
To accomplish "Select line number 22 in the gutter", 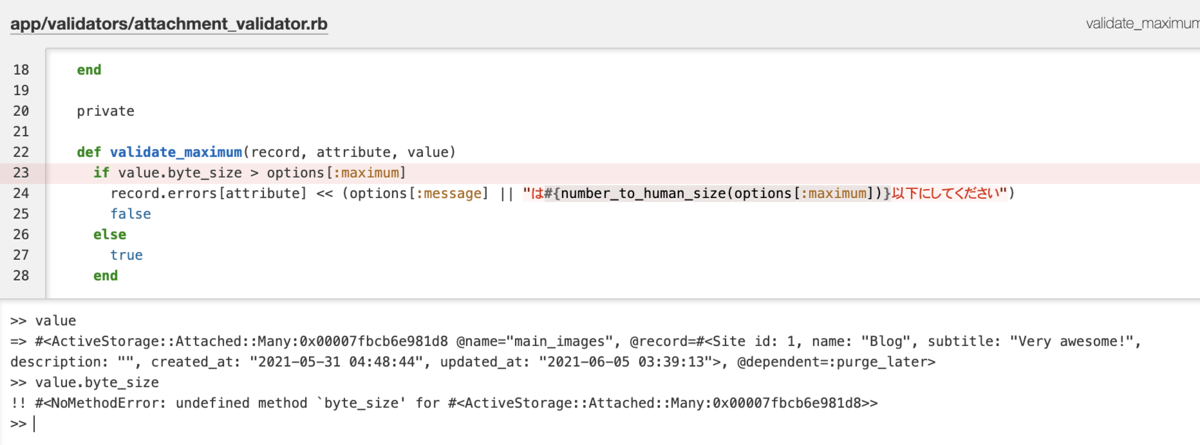I will [22, 152].
